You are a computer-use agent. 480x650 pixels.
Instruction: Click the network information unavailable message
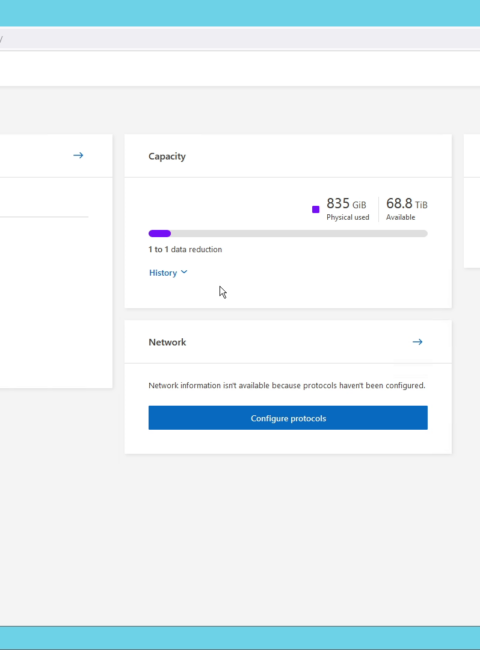(x=287, y=386)
